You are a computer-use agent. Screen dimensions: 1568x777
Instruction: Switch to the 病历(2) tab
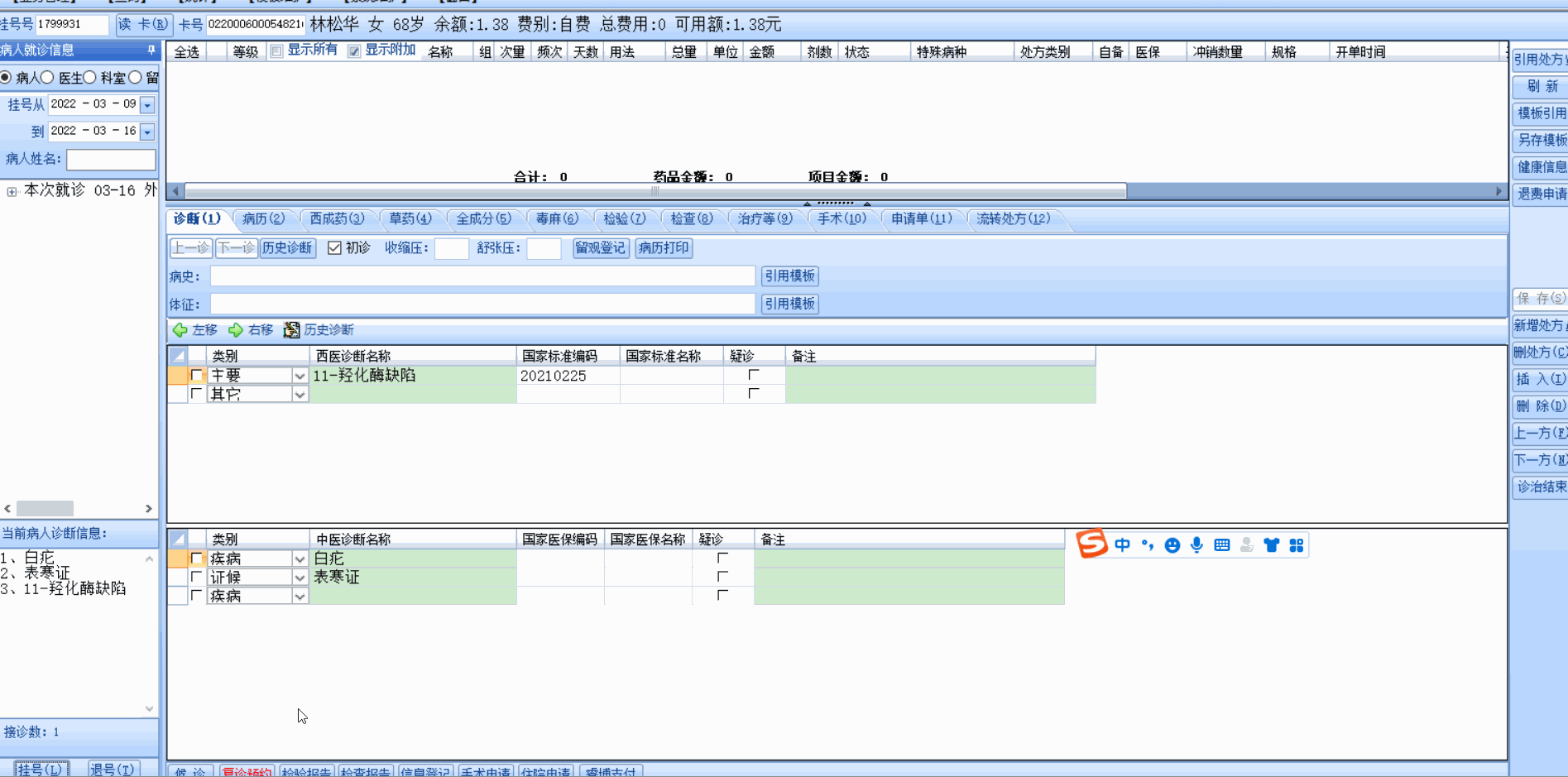[x=263, y=218]
